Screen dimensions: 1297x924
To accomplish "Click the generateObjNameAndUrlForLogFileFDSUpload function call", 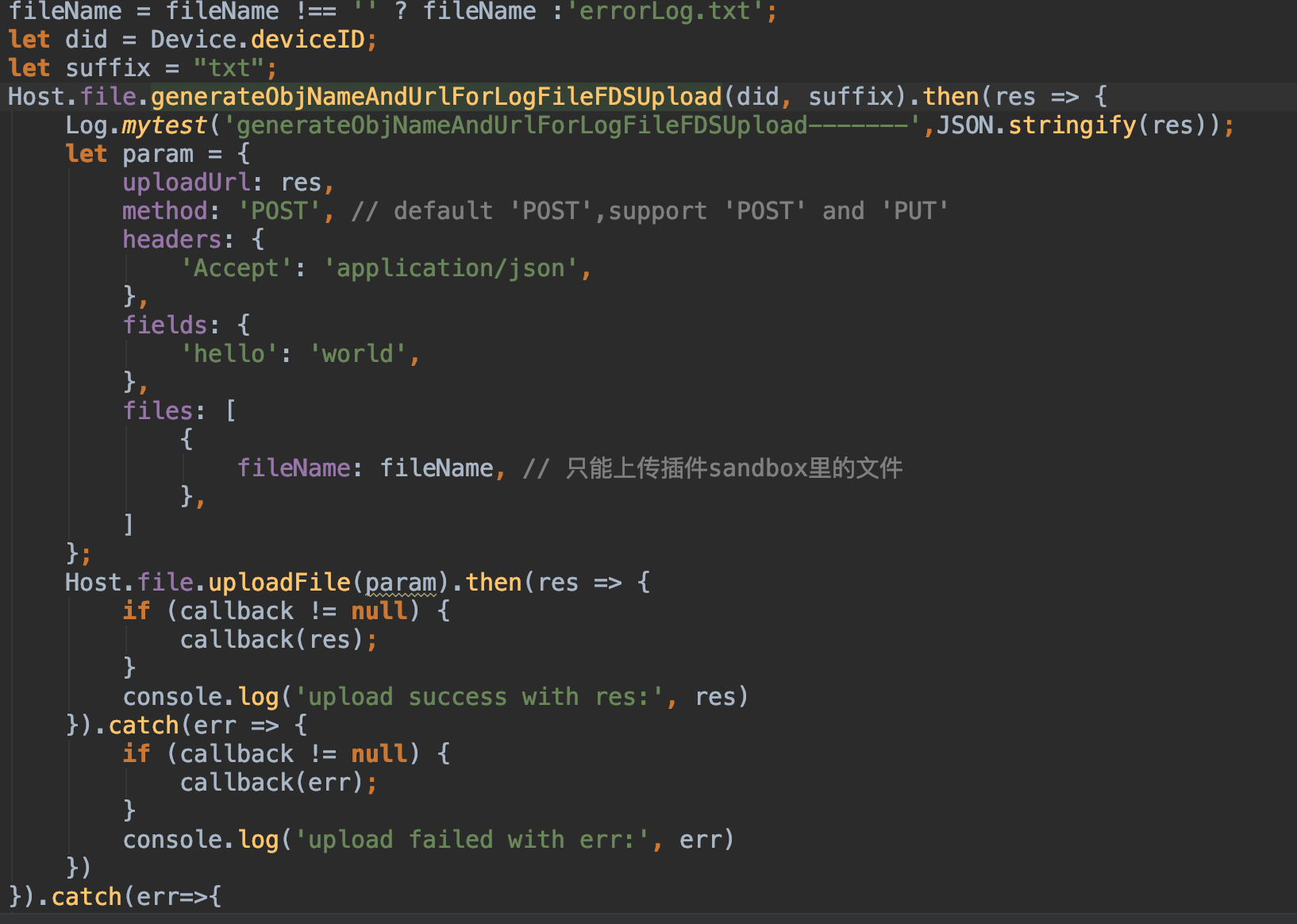I will coord(435,95).
